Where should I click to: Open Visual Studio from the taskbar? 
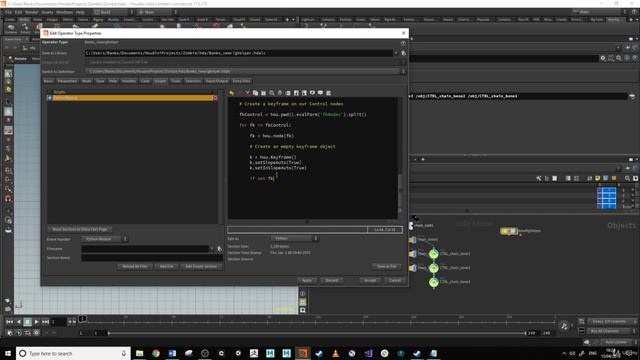[x=368, y=353]
